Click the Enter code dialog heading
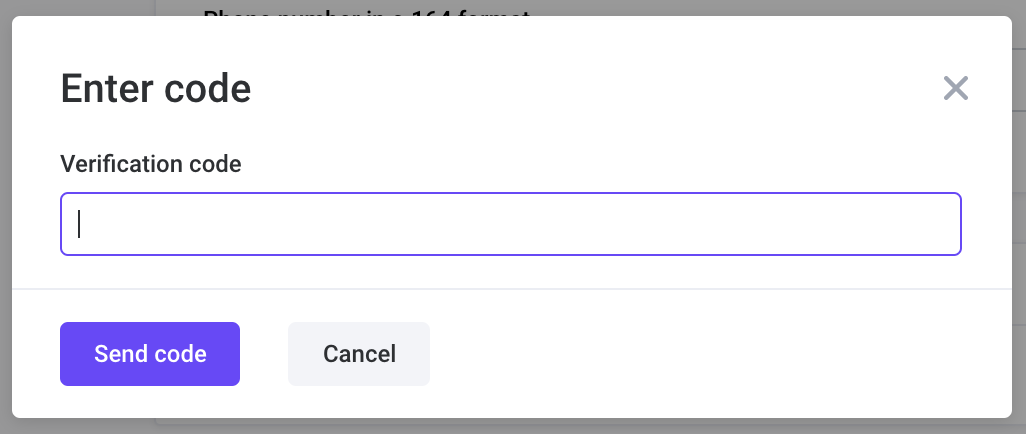Screen dimensions: 1026x434 156,89
